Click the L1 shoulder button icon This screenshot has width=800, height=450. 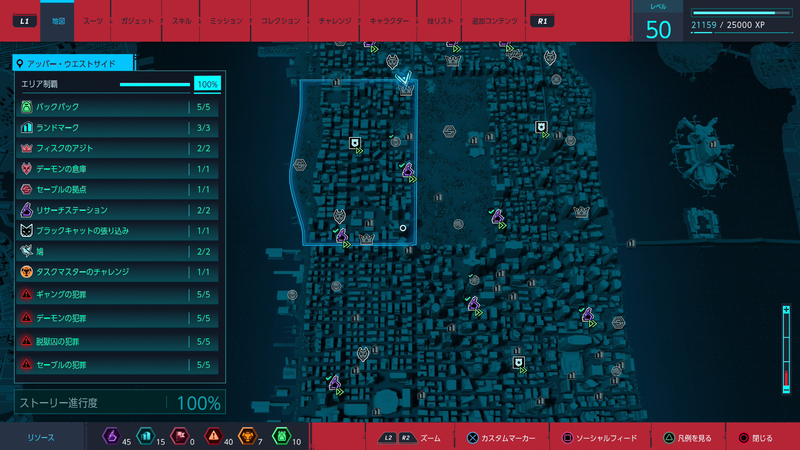(x=24, y=21)
